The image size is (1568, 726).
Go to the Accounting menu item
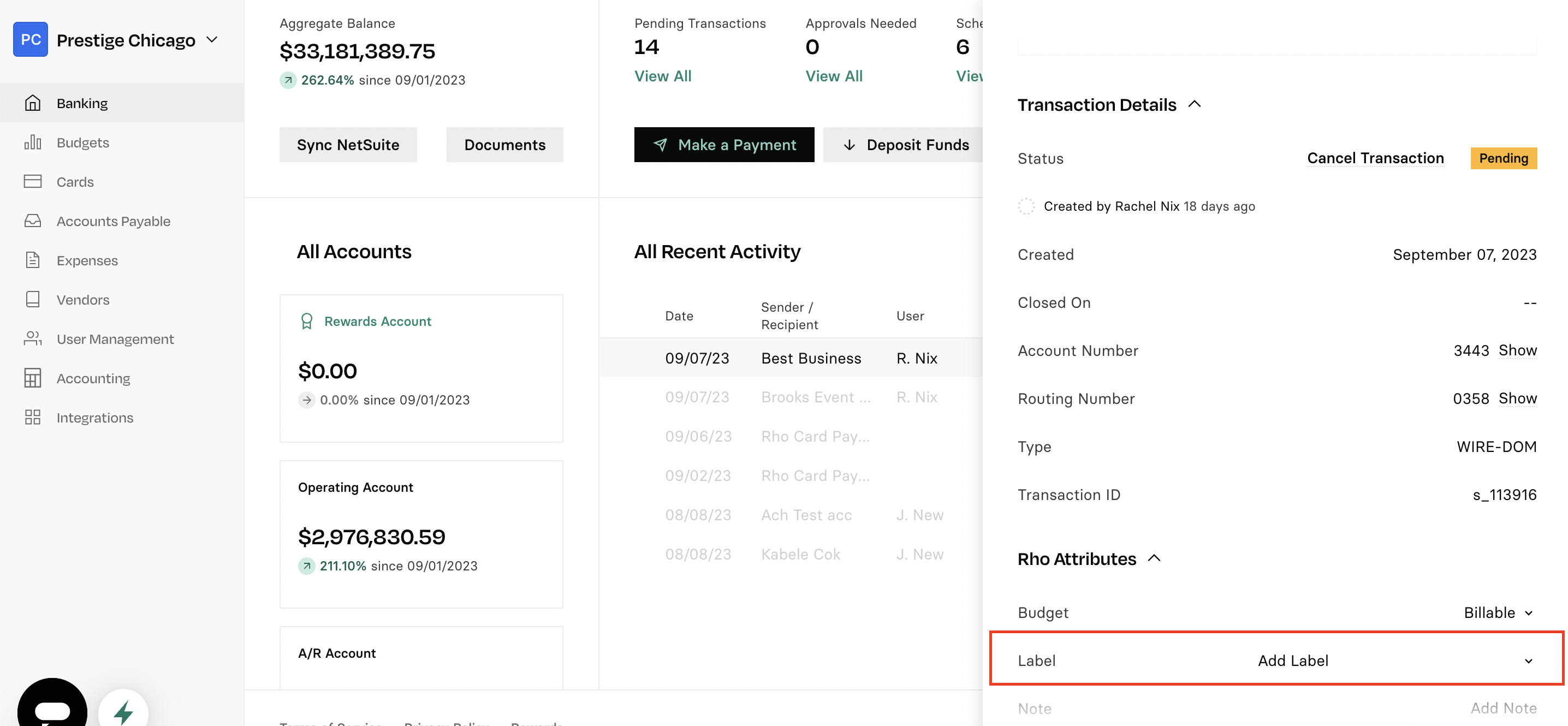point(93,378)
